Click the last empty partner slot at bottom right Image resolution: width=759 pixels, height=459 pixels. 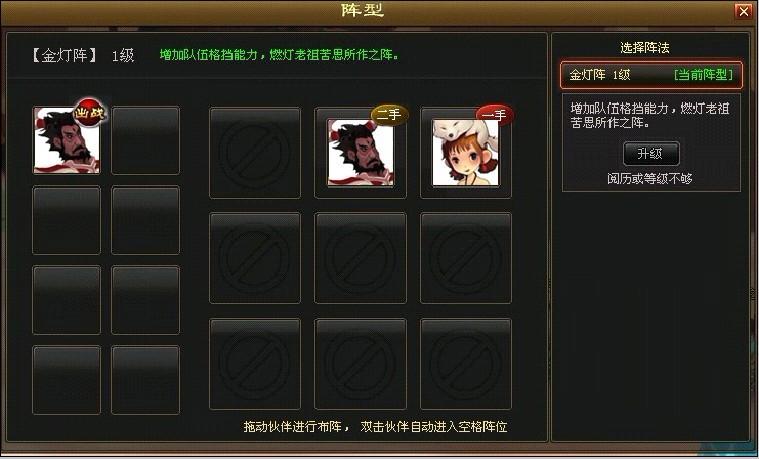(x=146, y=380)
